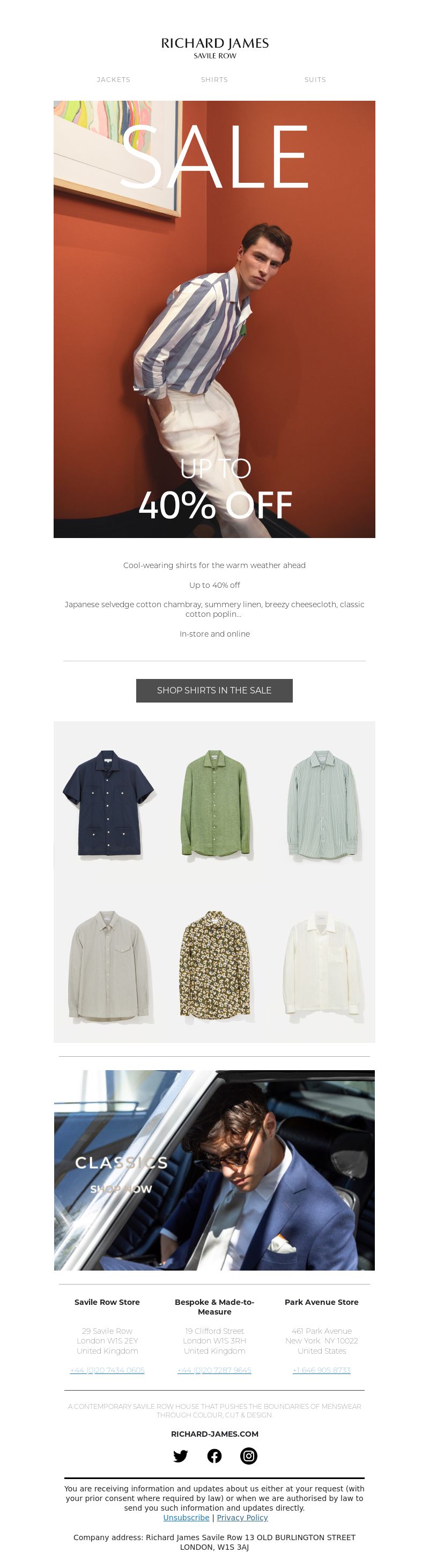This screenshot has width=429, height=1568.
Task: Click Classics Shop Now banner
Action: (214, 1170)
